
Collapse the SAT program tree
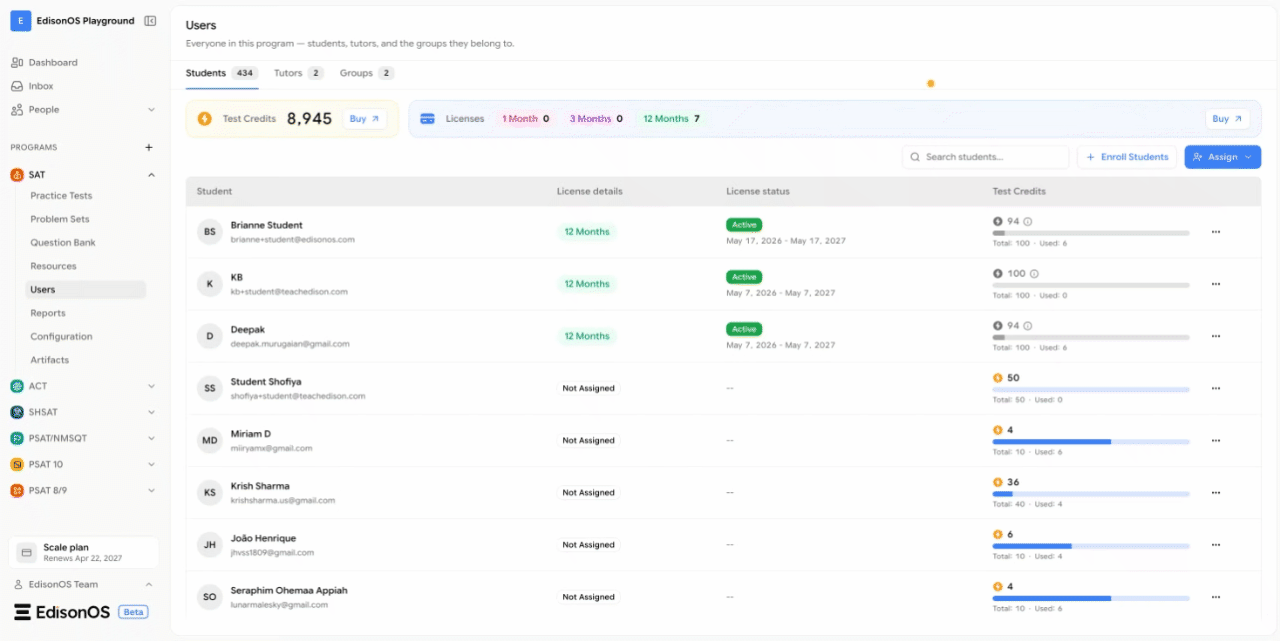[151, 175]
